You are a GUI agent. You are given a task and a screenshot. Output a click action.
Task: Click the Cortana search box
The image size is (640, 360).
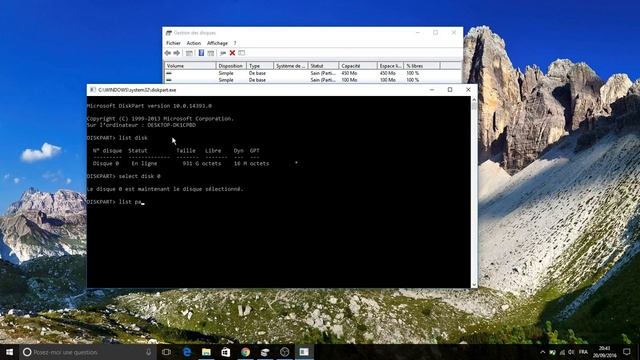click(x=88, y=352)
